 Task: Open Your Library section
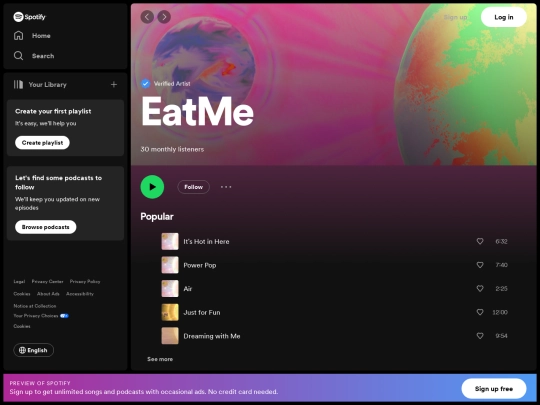point(48,85)
